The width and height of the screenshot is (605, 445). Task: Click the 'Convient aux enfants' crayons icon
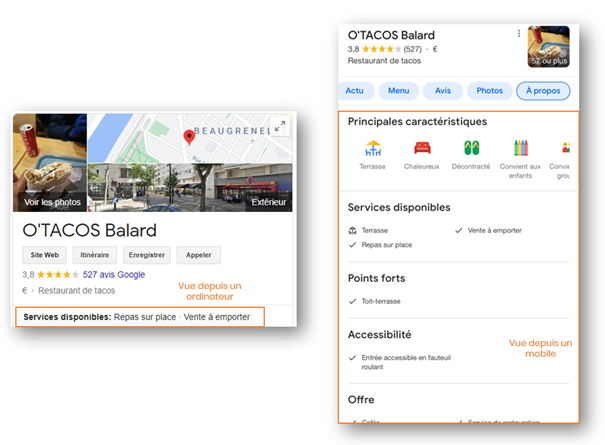[521, 148]
